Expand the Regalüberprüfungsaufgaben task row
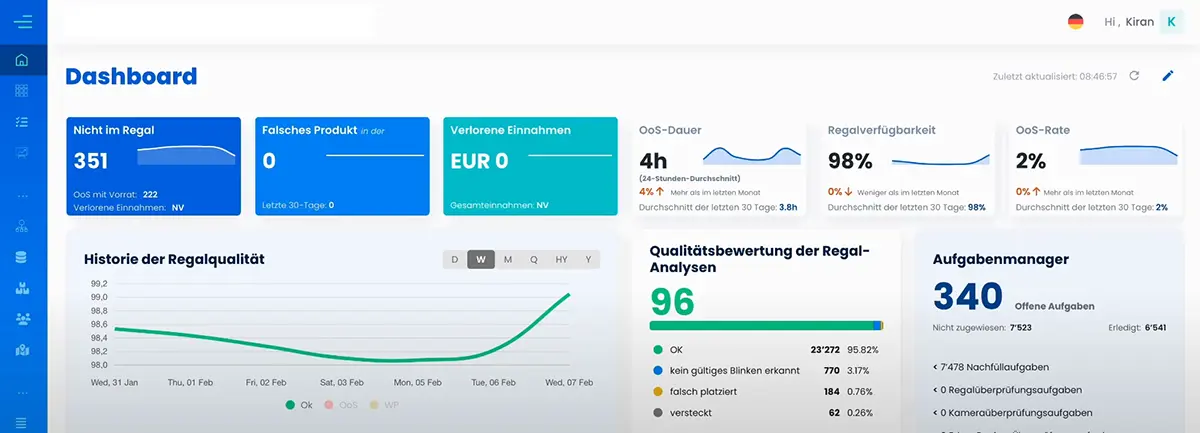Screen dimensions: 1200x433 [x=1000, y=390]
